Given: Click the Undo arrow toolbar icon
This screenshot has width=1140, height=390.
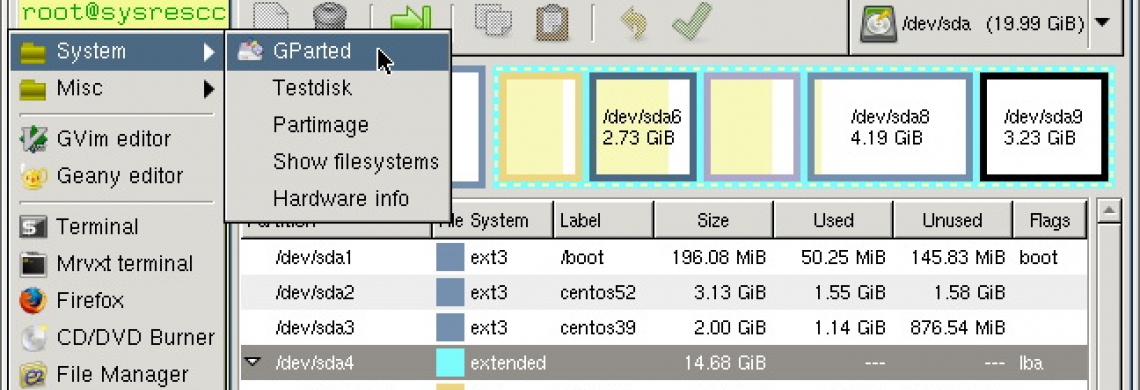Looking at the screenshot, I should click(x=634, y=23).
